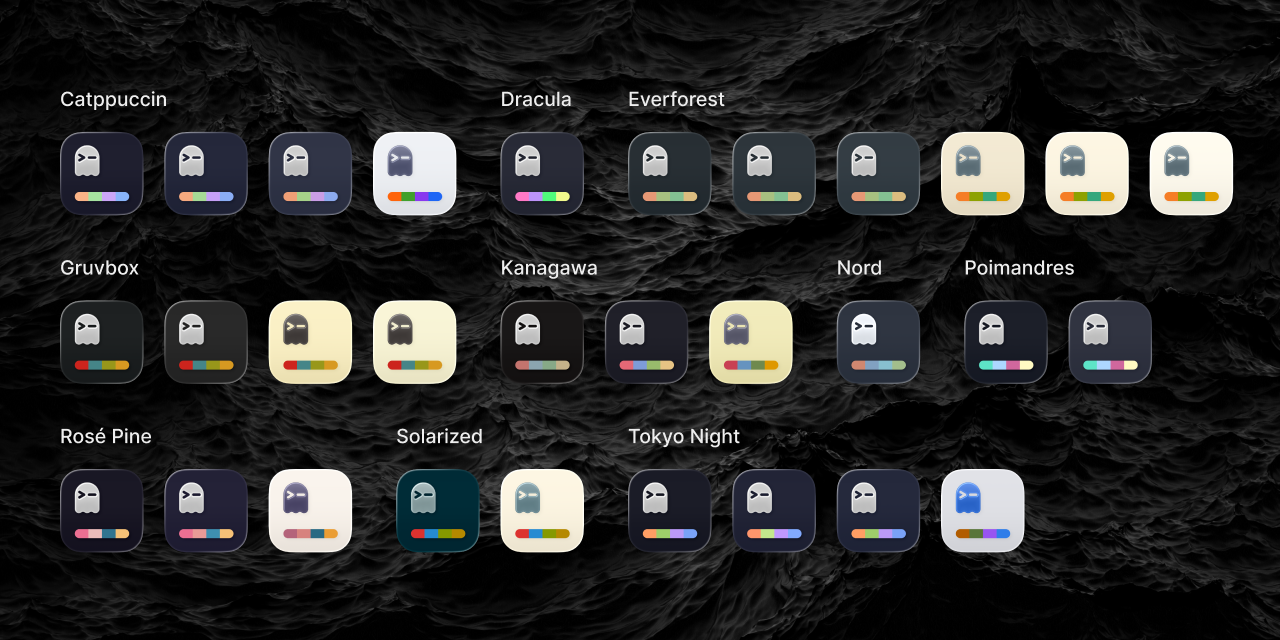Select the first Poimandres dark icon

[1006, 342]
